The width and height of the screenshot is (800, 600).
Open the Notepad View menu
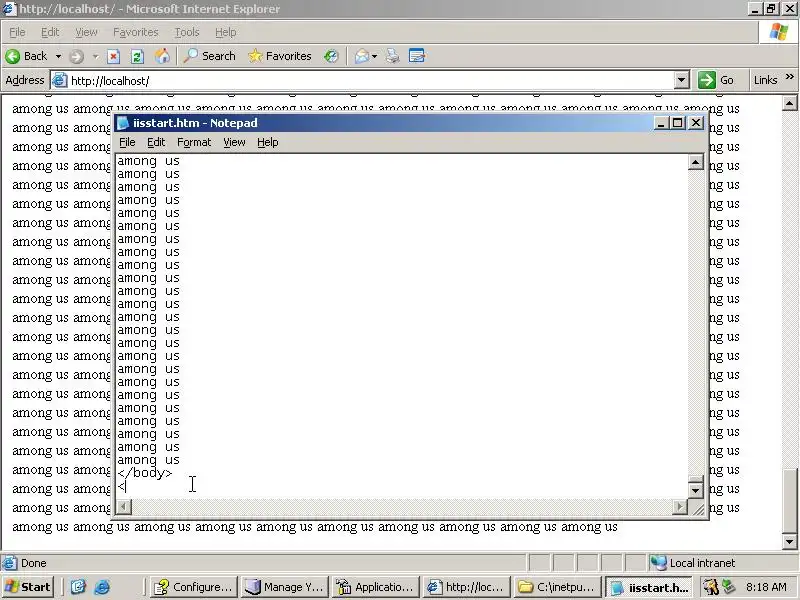click(x=234, y=142)
